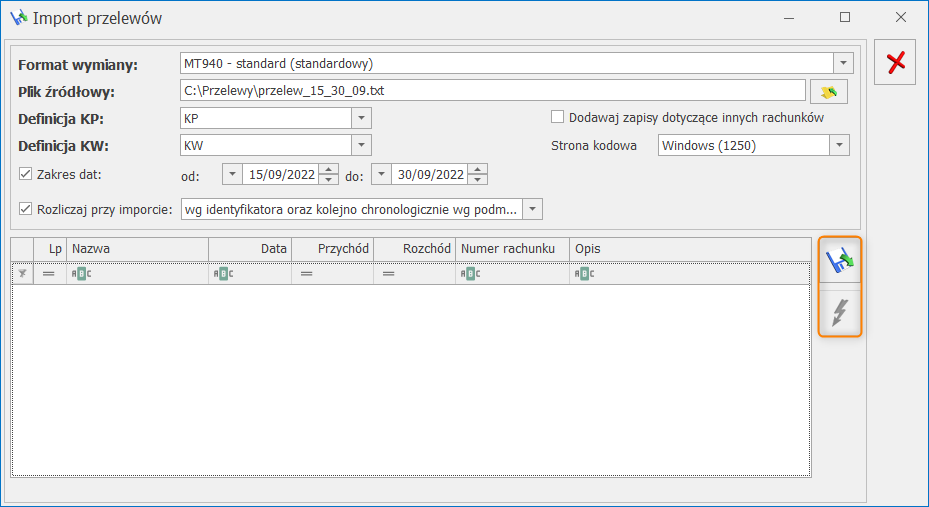This screenshot has height=507, width=929.
Task: Expand the Rozliczaj przy imporcie method dropdown
Action: coord(533,209)
